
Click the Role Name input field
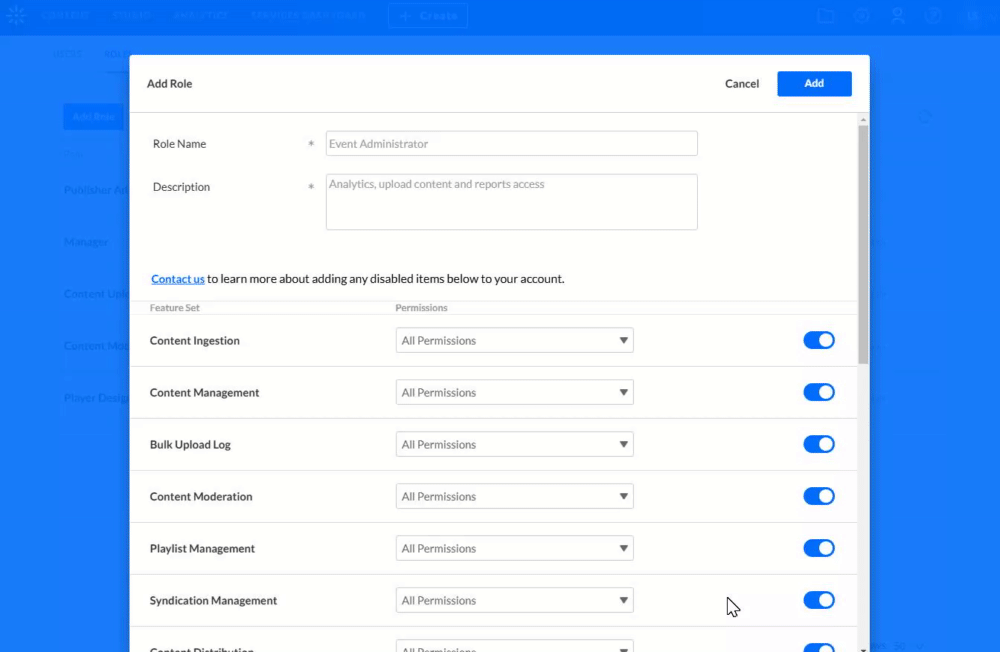pos(511,143)
